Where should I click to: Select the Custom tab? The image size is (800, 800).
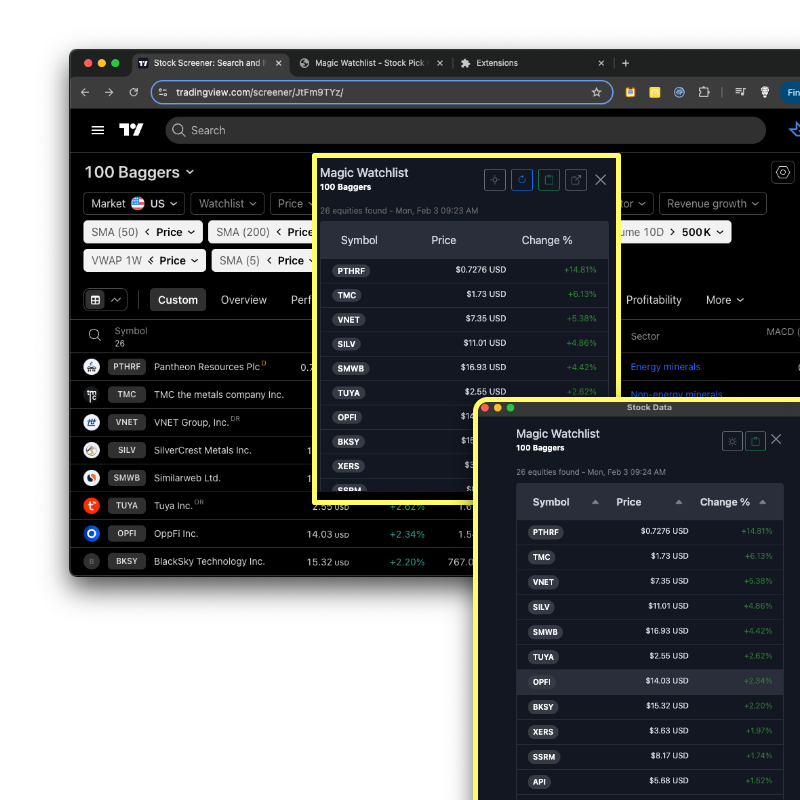click(177, 299)
